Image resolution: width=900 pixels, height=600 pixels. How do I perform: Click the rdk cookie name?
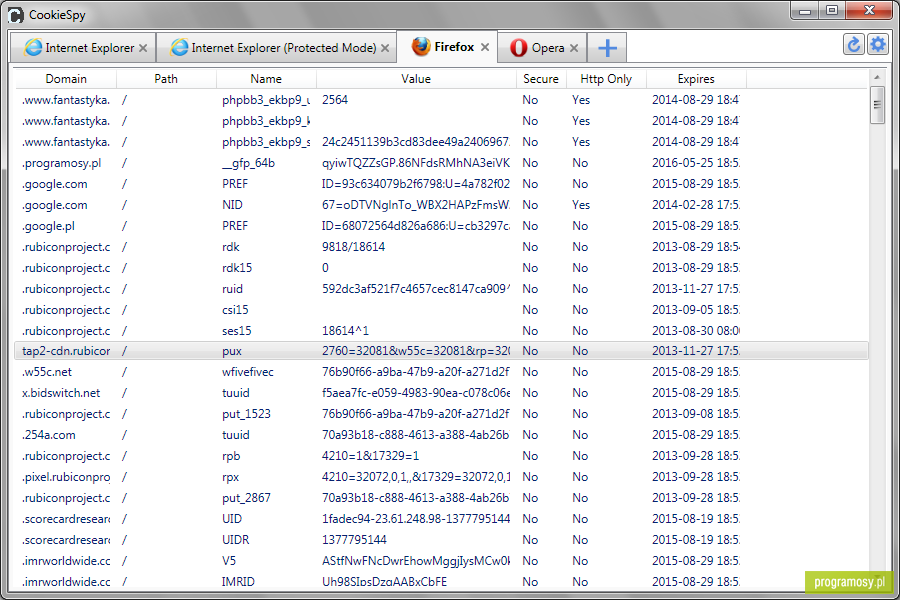pos(231,247)
